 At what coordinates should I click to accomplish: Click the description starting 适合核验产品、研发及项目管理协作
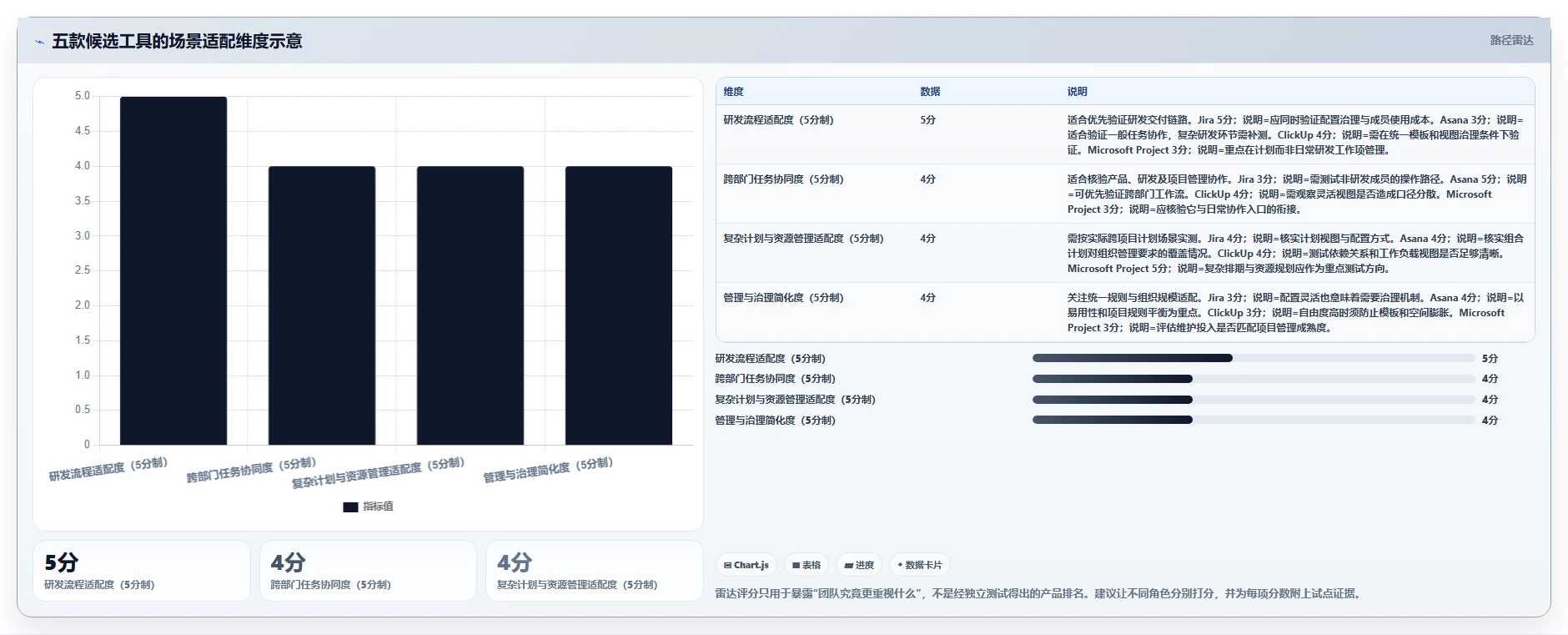coord(1296,194)
